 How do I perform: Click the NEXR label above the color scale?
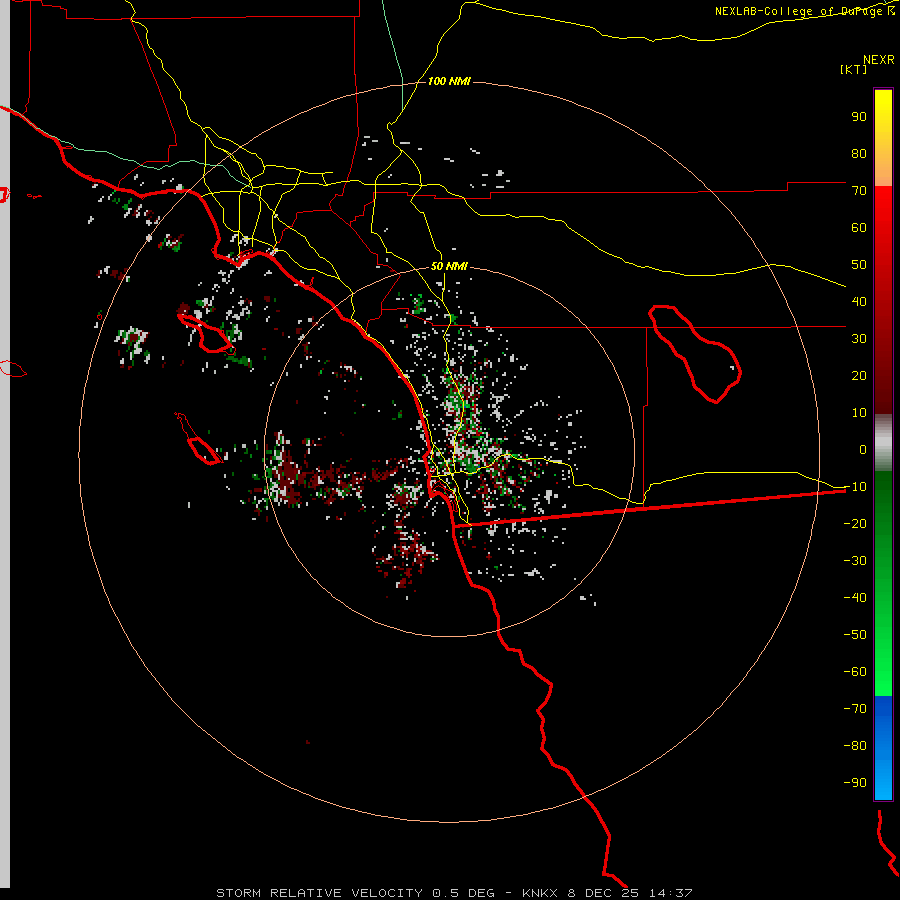[x=878, y=59]
